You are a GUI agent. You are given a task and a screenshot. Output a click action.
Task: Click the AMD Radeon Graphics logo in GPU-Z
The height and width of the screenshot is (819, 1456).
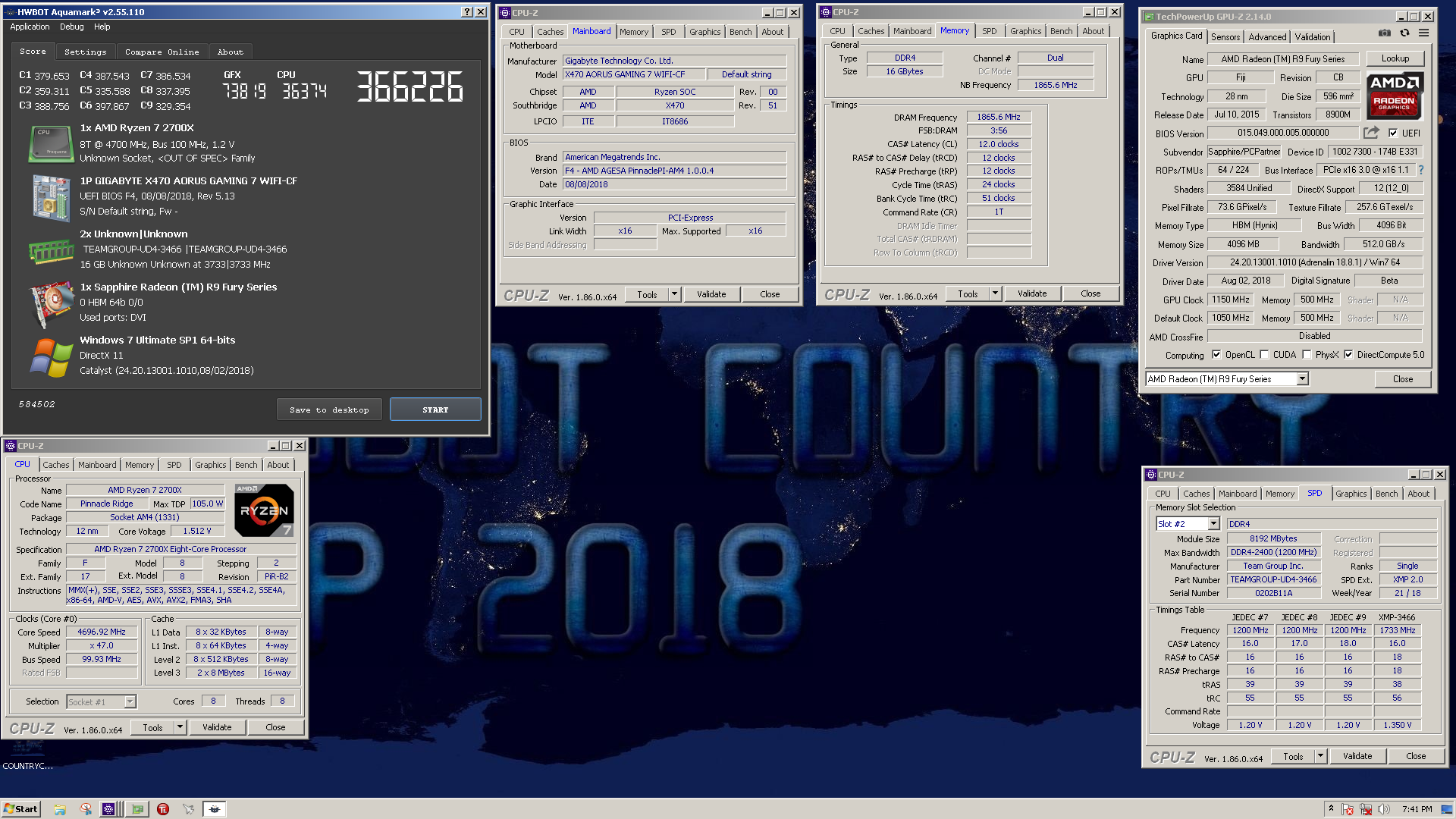click(1395, 96)
